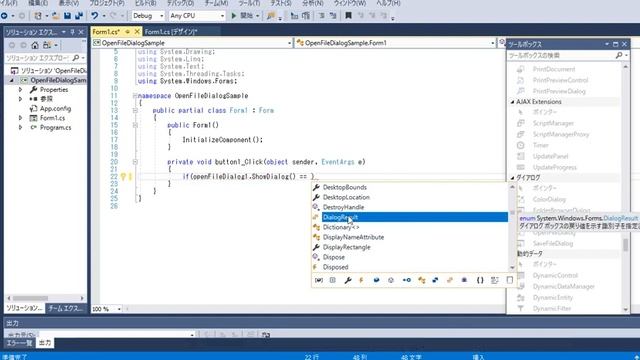This screenshot has width=640, height=360.
Task: Open the ビルド(B) menu
Action: pyautogui.click(x=146, y=3)
